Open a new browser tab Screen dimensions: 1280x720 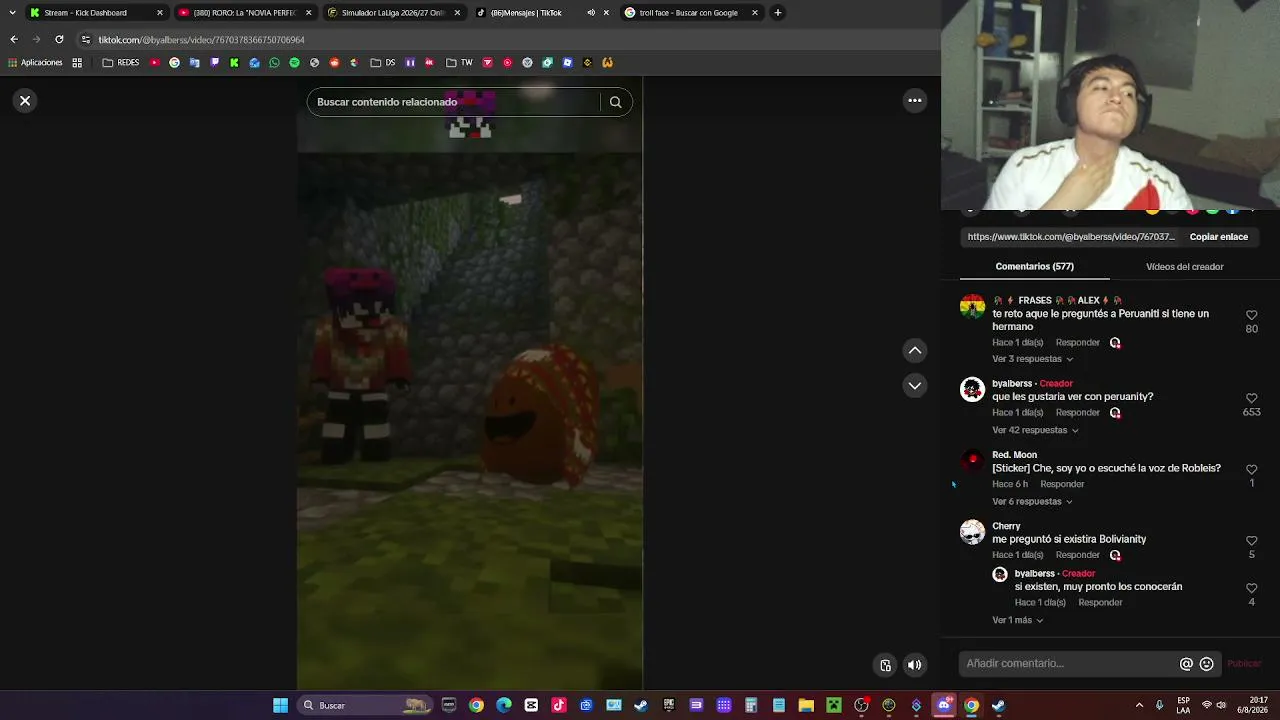tap(778, 13)
